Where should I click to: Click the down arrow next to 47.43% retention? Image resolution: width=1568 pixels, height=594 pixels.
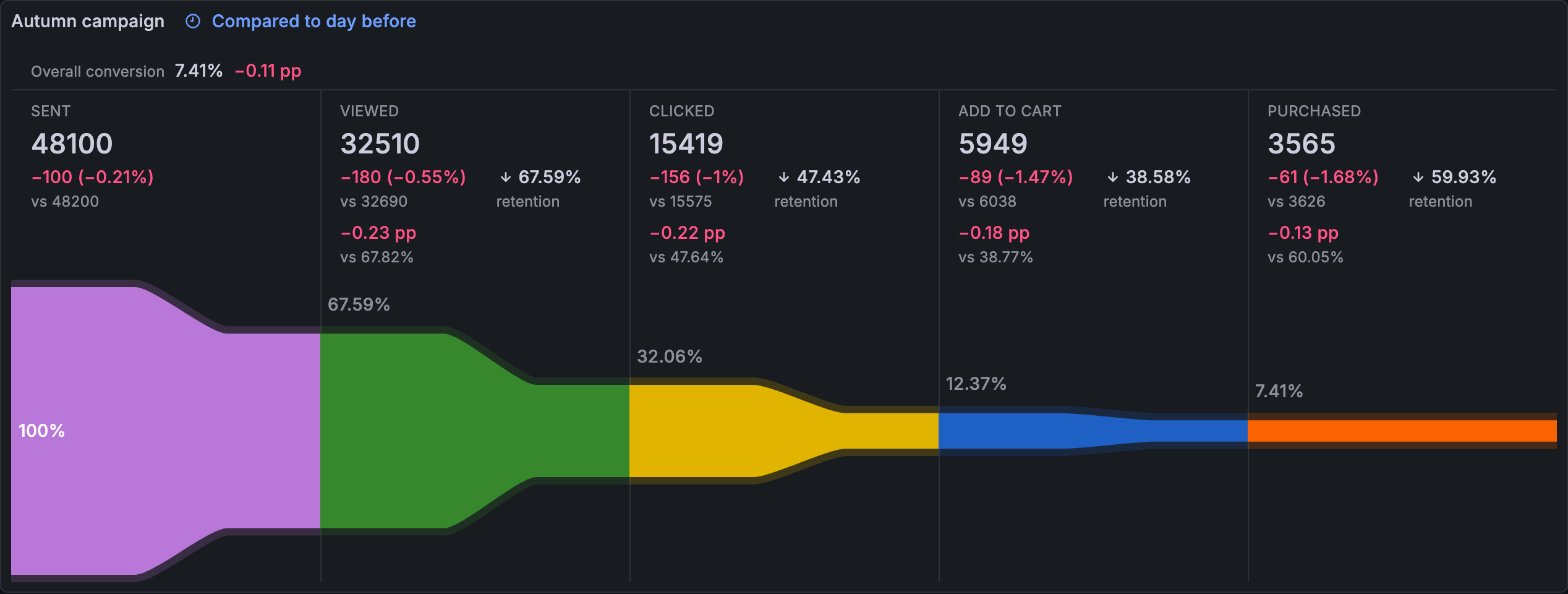pos(784,178)
